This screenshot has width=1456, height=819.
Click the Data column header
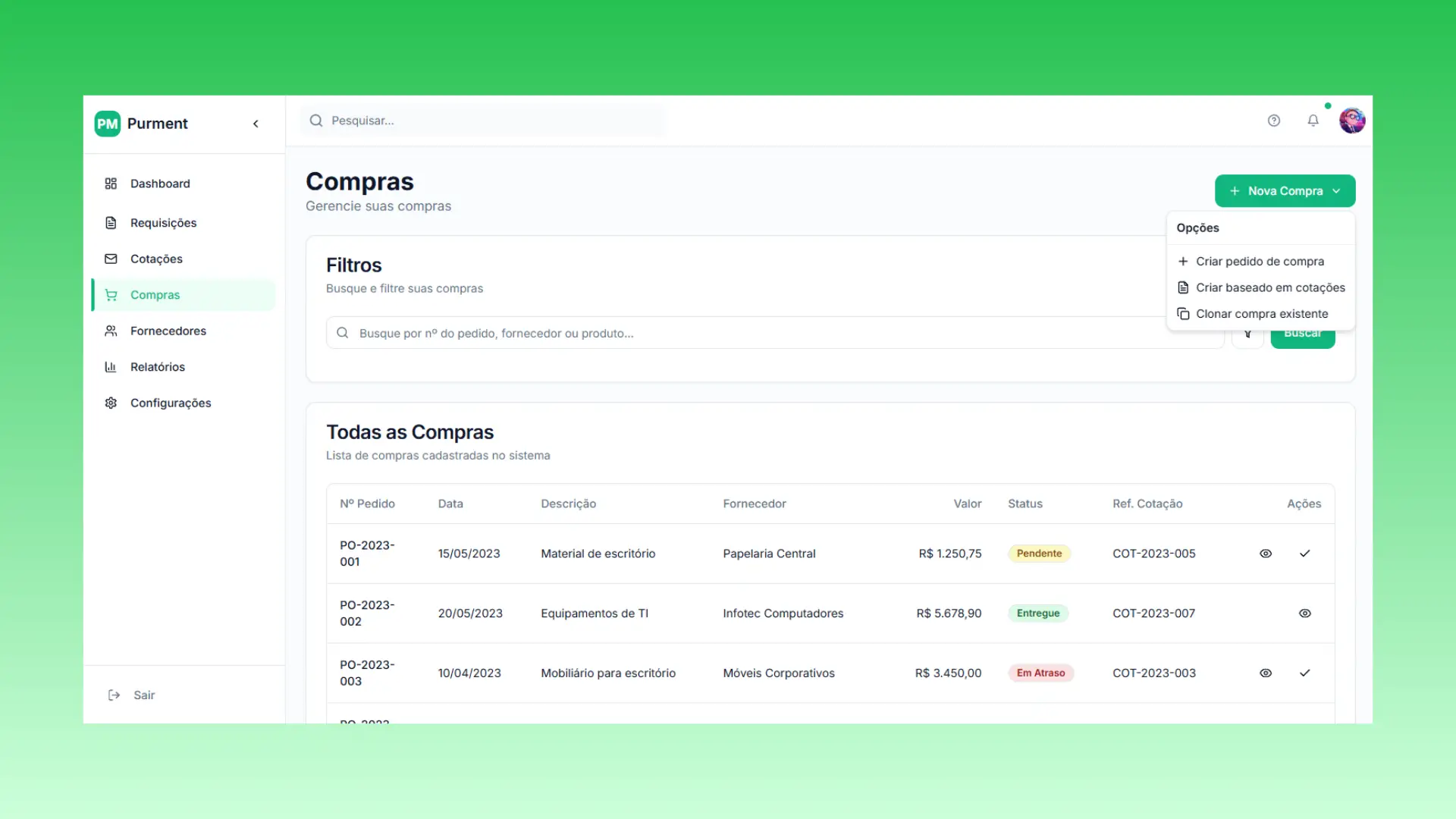(450, 504)
